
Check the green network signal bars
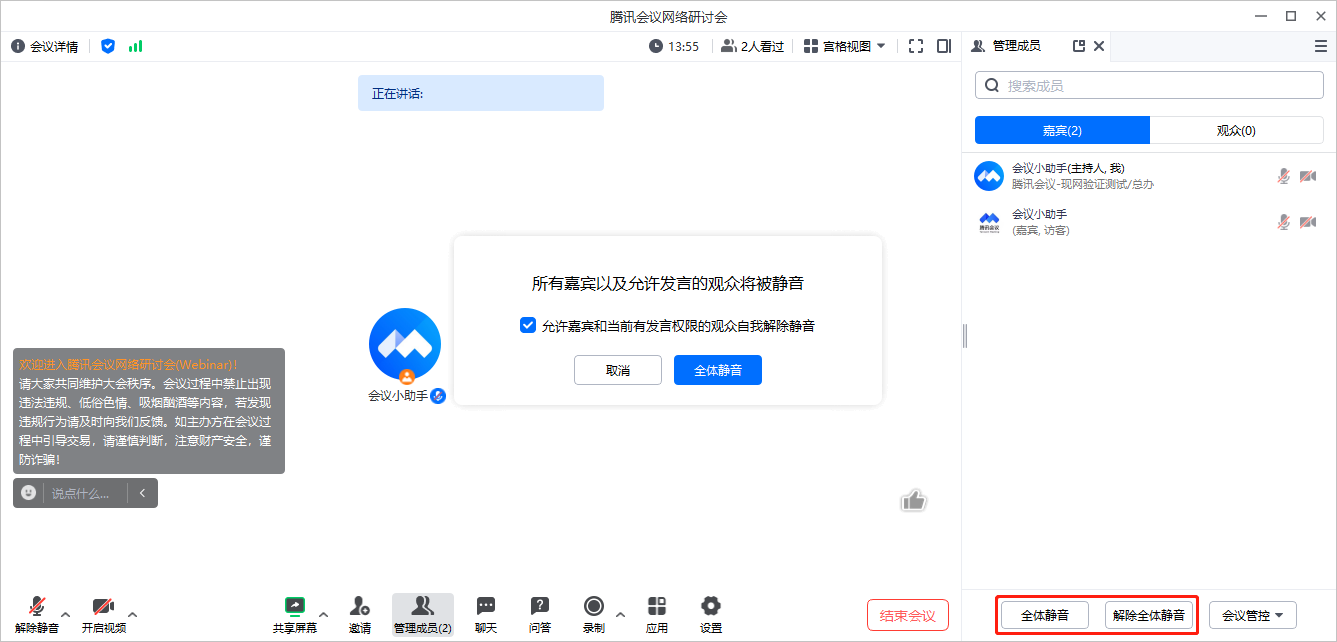135,46
